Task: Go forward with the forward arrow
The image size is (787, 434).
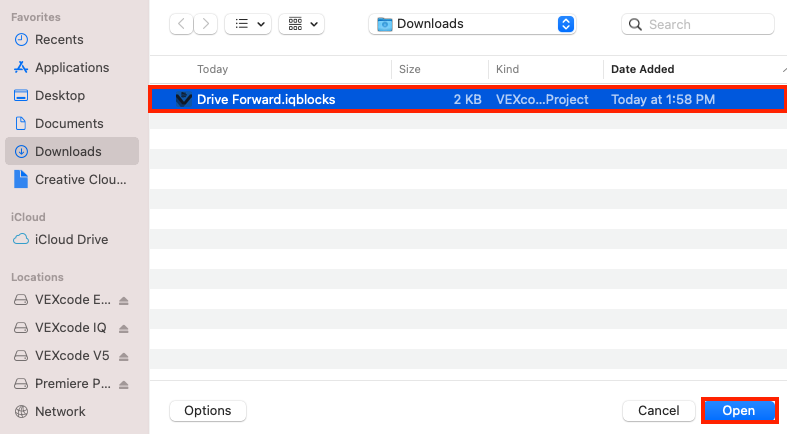Action: click(x=206, y=24)
